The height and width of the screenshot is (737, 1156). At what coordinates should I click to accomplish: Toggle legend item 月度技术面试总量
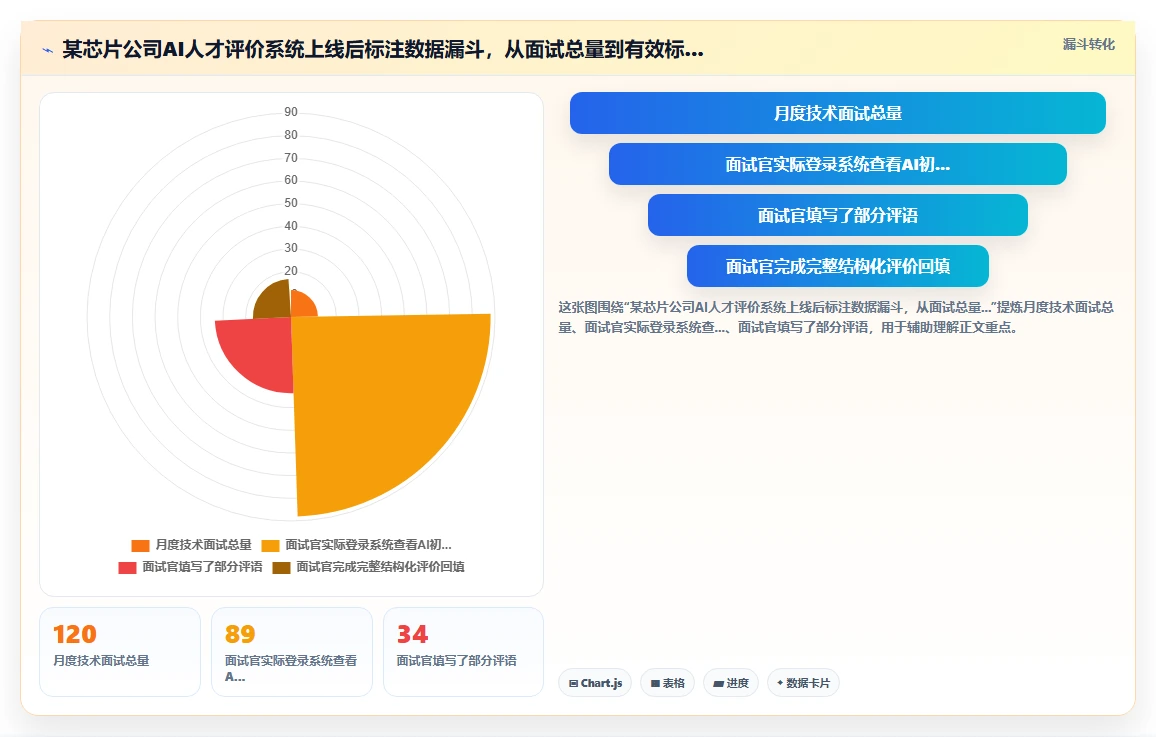[x=192, y=545]
